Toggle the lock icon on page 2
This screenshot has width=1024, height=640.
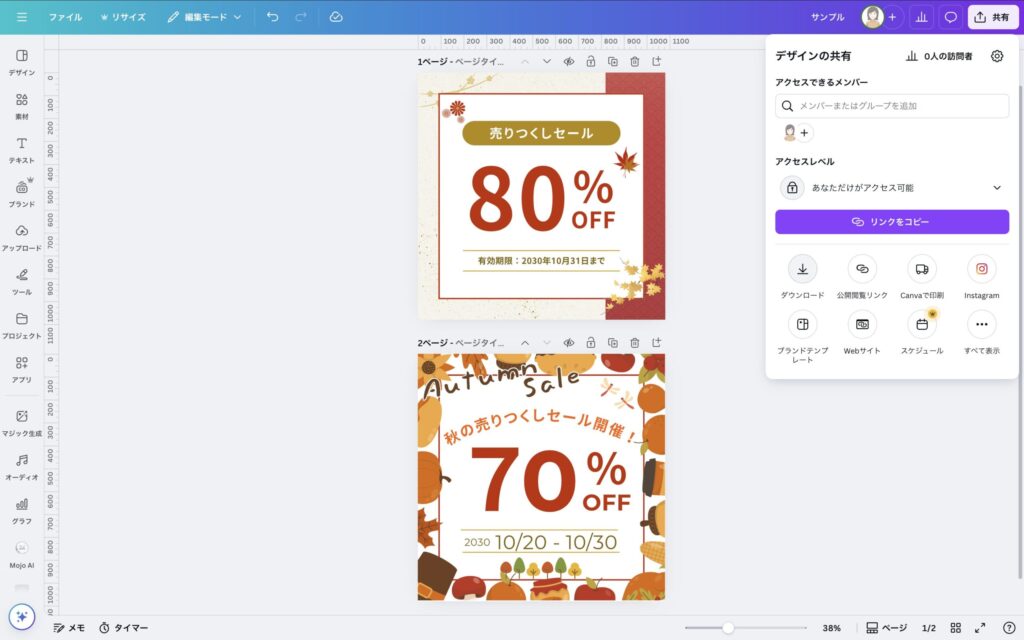coord(591,343)
